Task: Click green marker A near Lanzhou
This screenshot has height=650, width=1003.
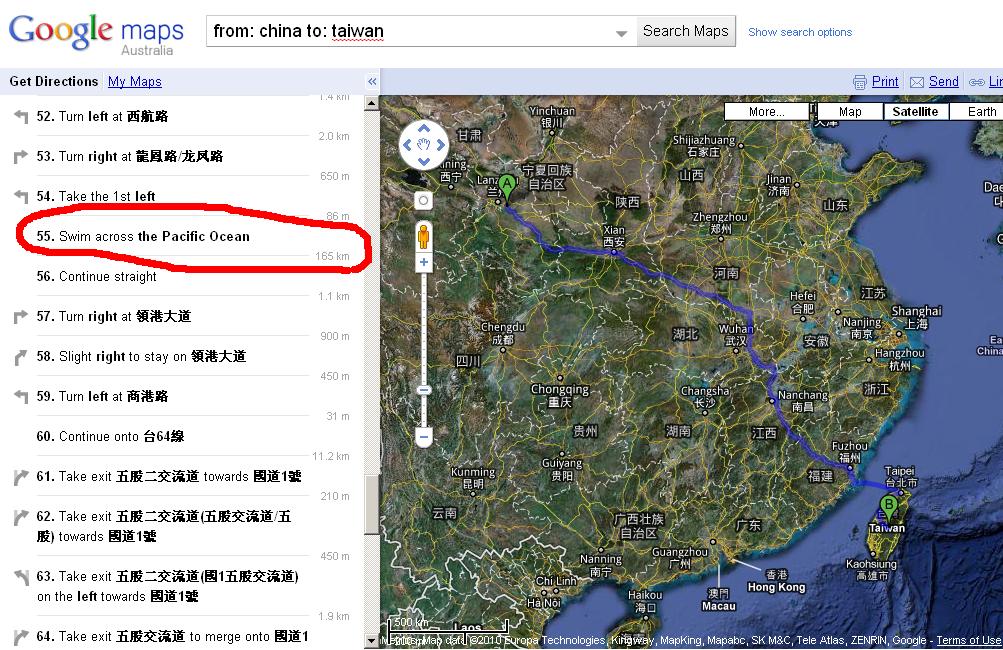Action: (507, 189)
